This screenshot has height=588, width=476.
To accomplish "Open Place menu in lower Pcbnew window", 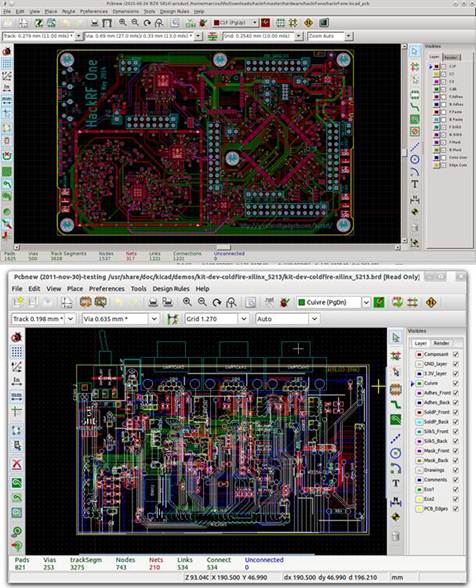I will click(x=75, y=289).
